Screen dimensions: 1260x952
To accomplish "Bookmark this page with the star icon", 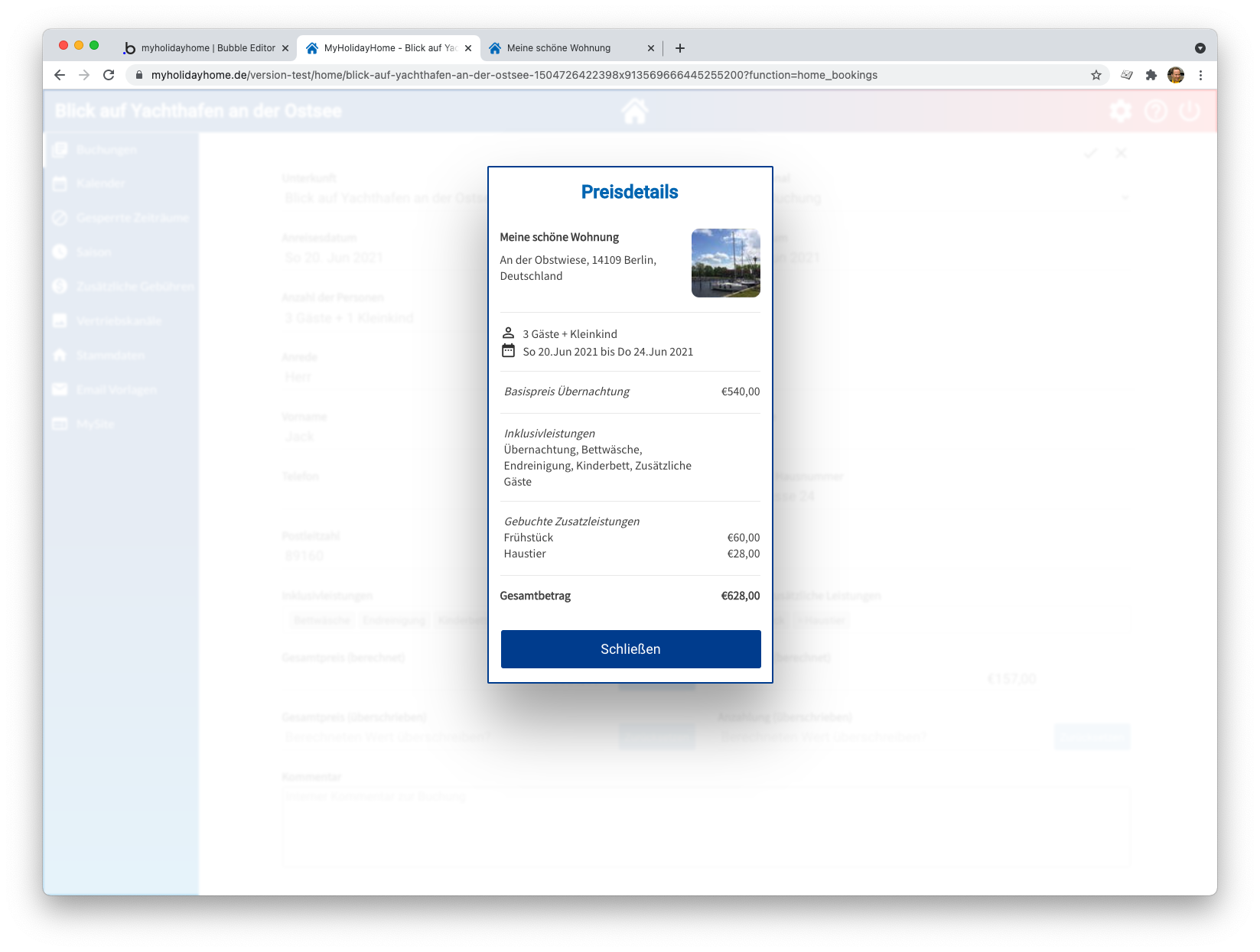I will point(1096,75).
